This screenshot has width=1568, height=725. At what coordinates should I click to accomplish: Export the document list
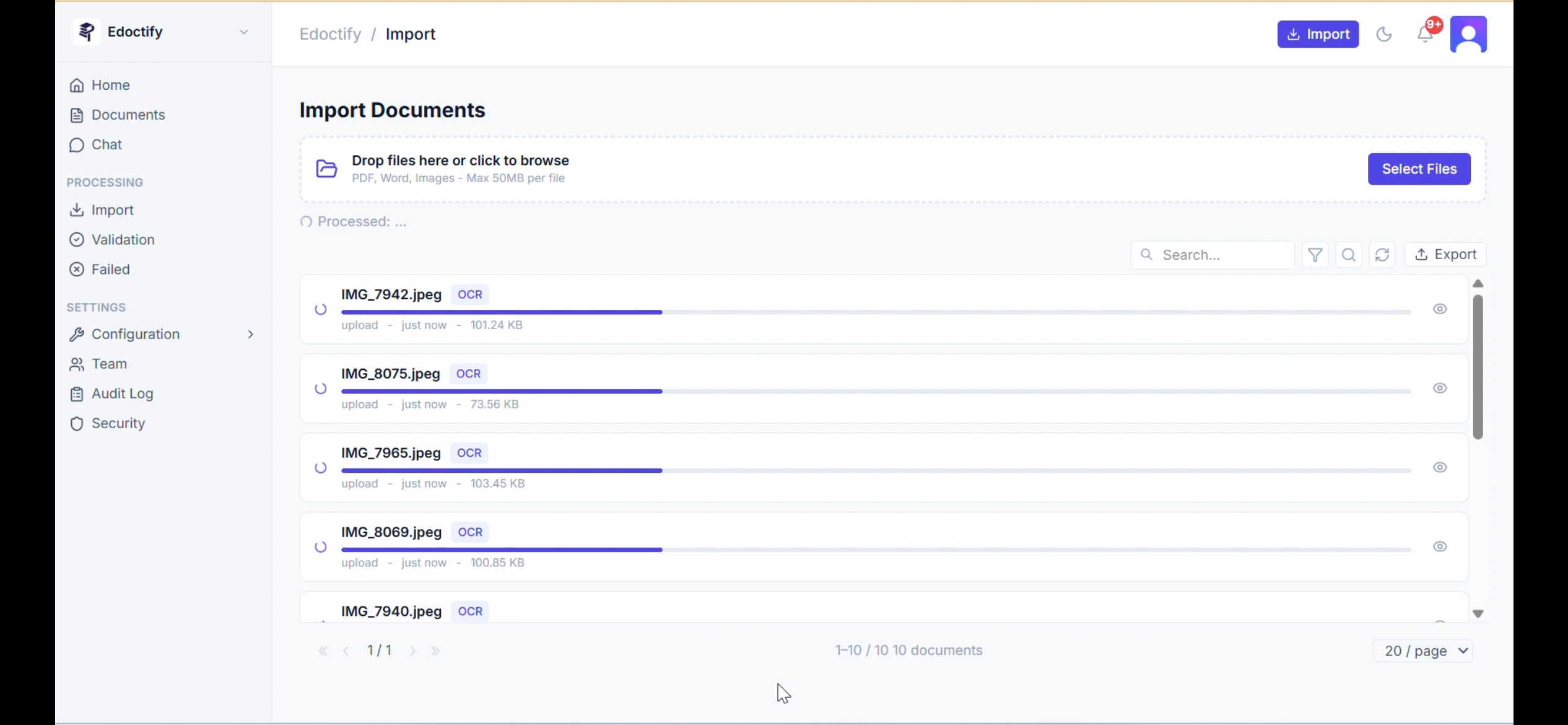coord(1445,254)
